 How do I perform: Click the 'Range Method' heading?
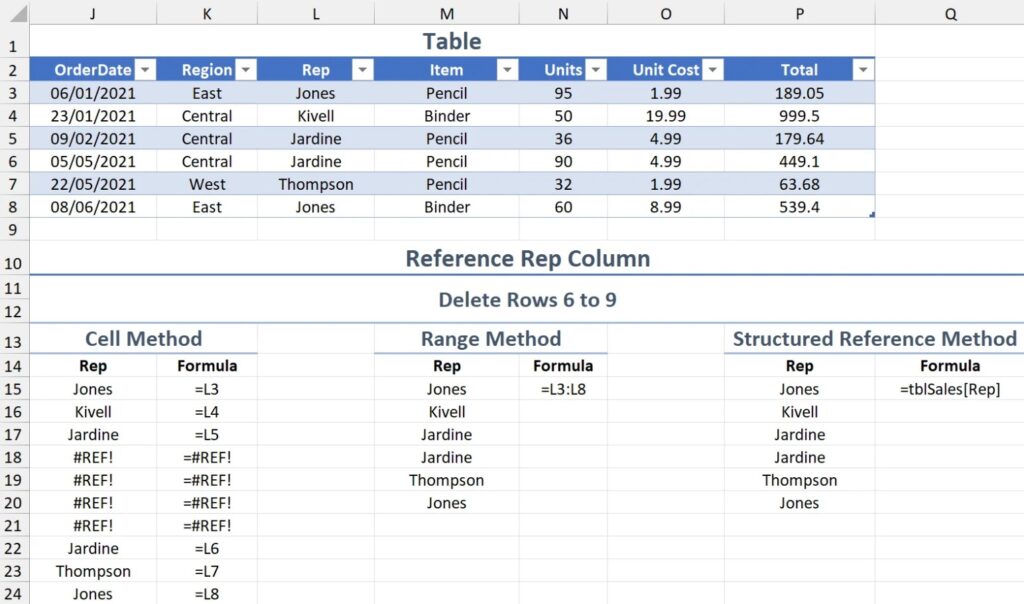(491, 338)
